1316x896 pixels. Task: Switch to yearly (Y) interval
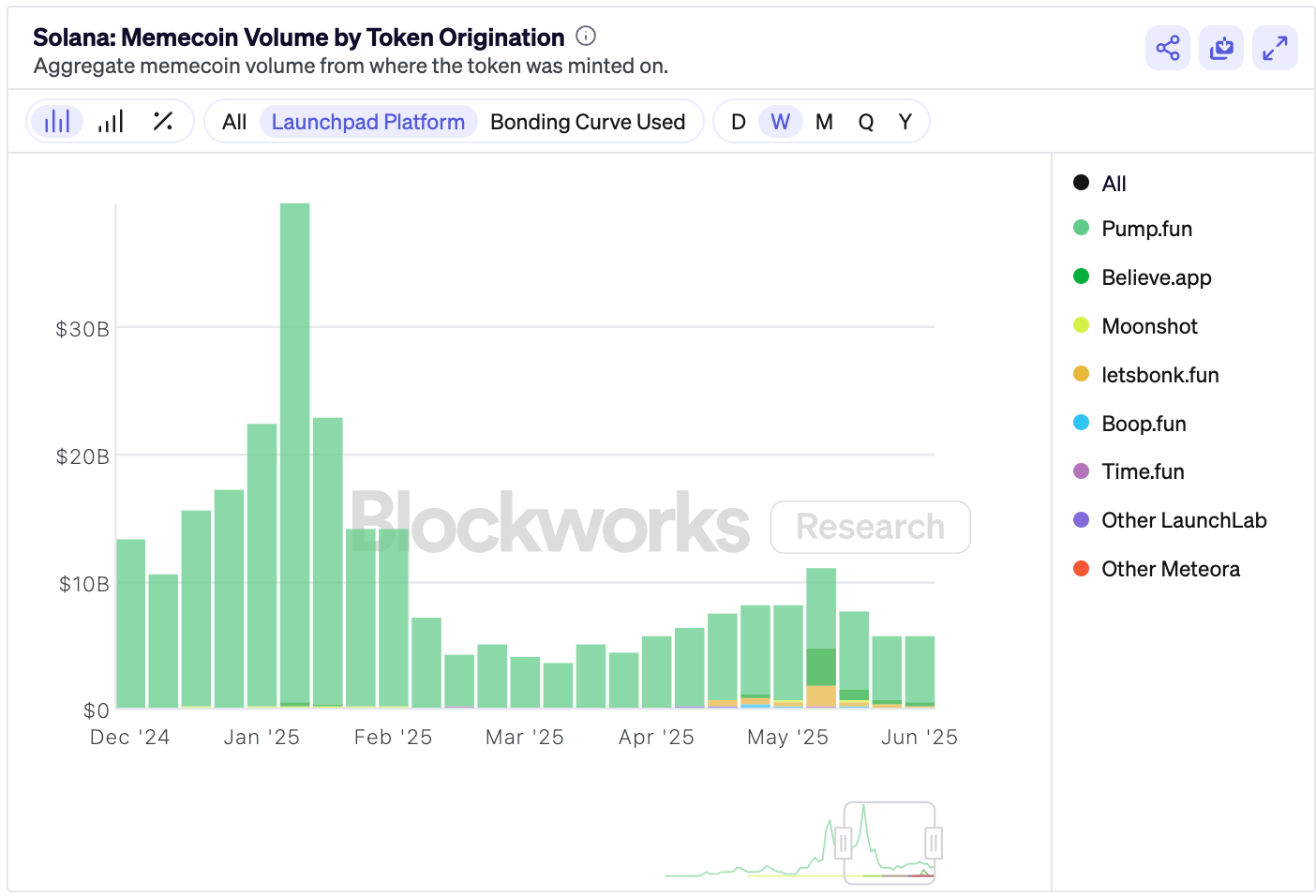pos(905,122)
